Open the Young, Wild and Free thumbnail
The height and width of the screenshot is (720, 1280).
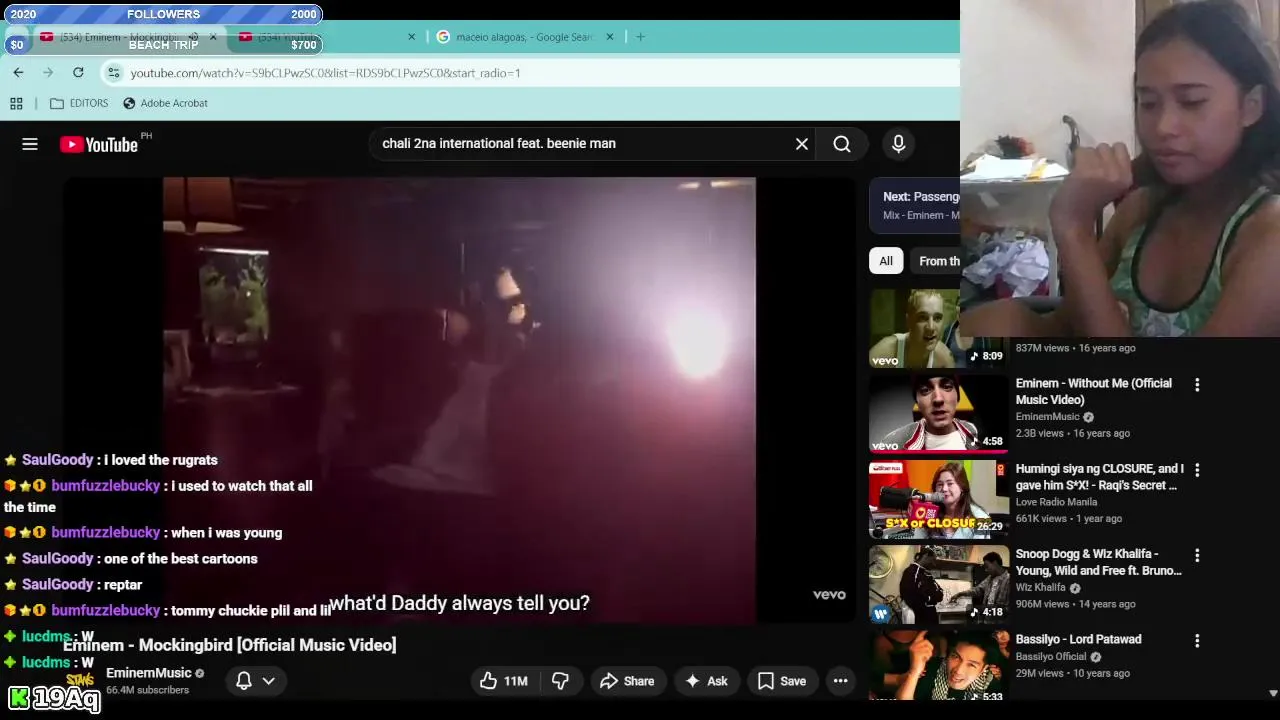[x=938, y=584]
